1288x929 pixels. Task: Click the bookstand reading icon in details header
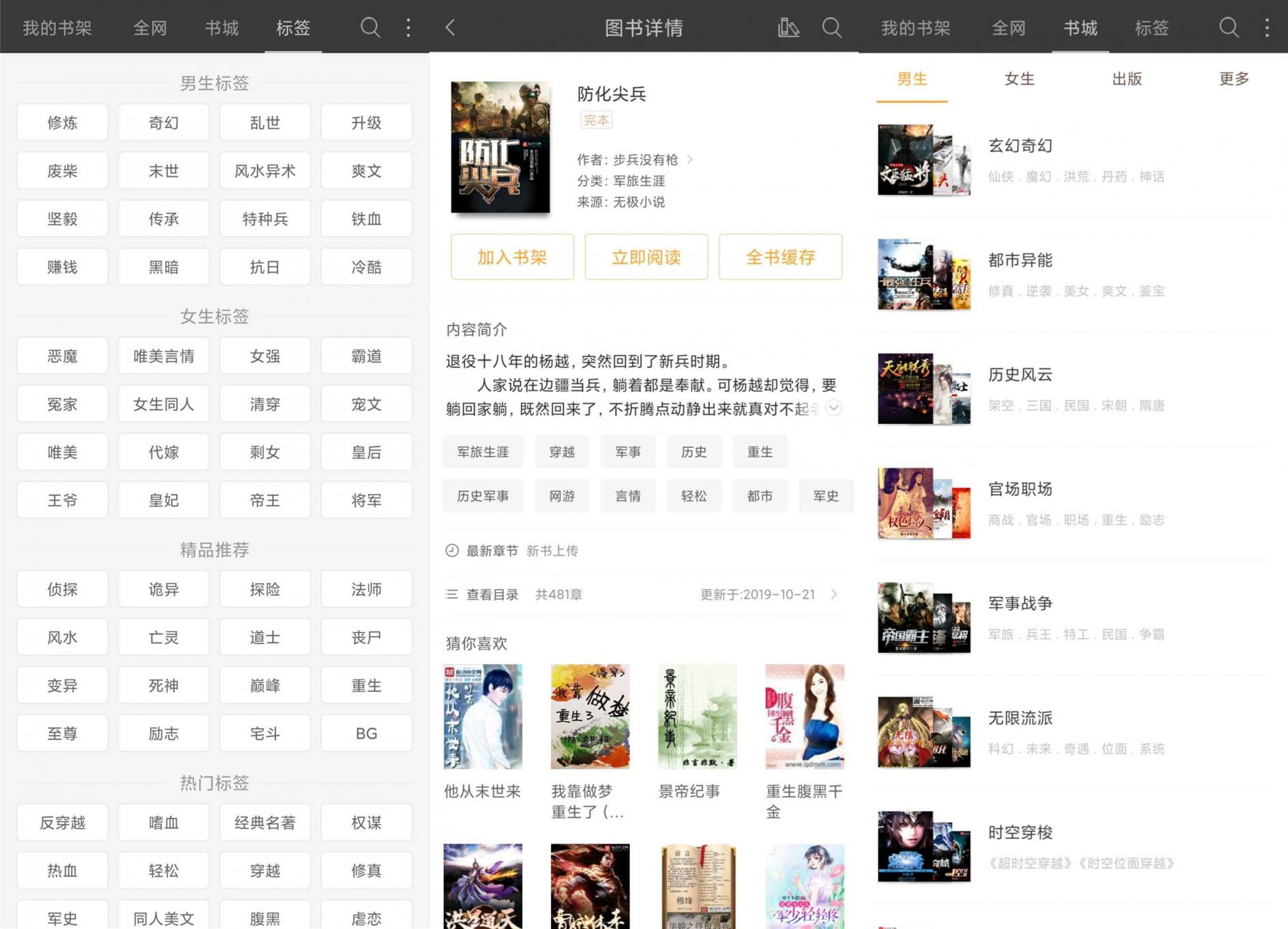coord(788,28)
